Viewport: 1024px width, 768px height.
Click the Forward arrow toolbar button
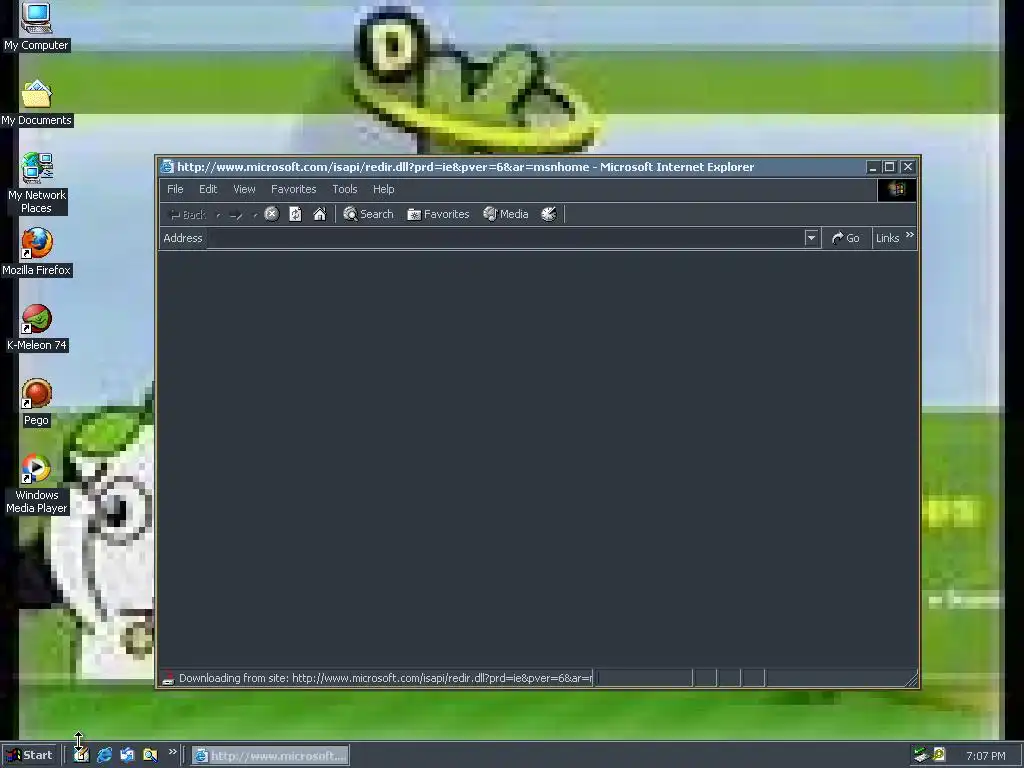236,215
